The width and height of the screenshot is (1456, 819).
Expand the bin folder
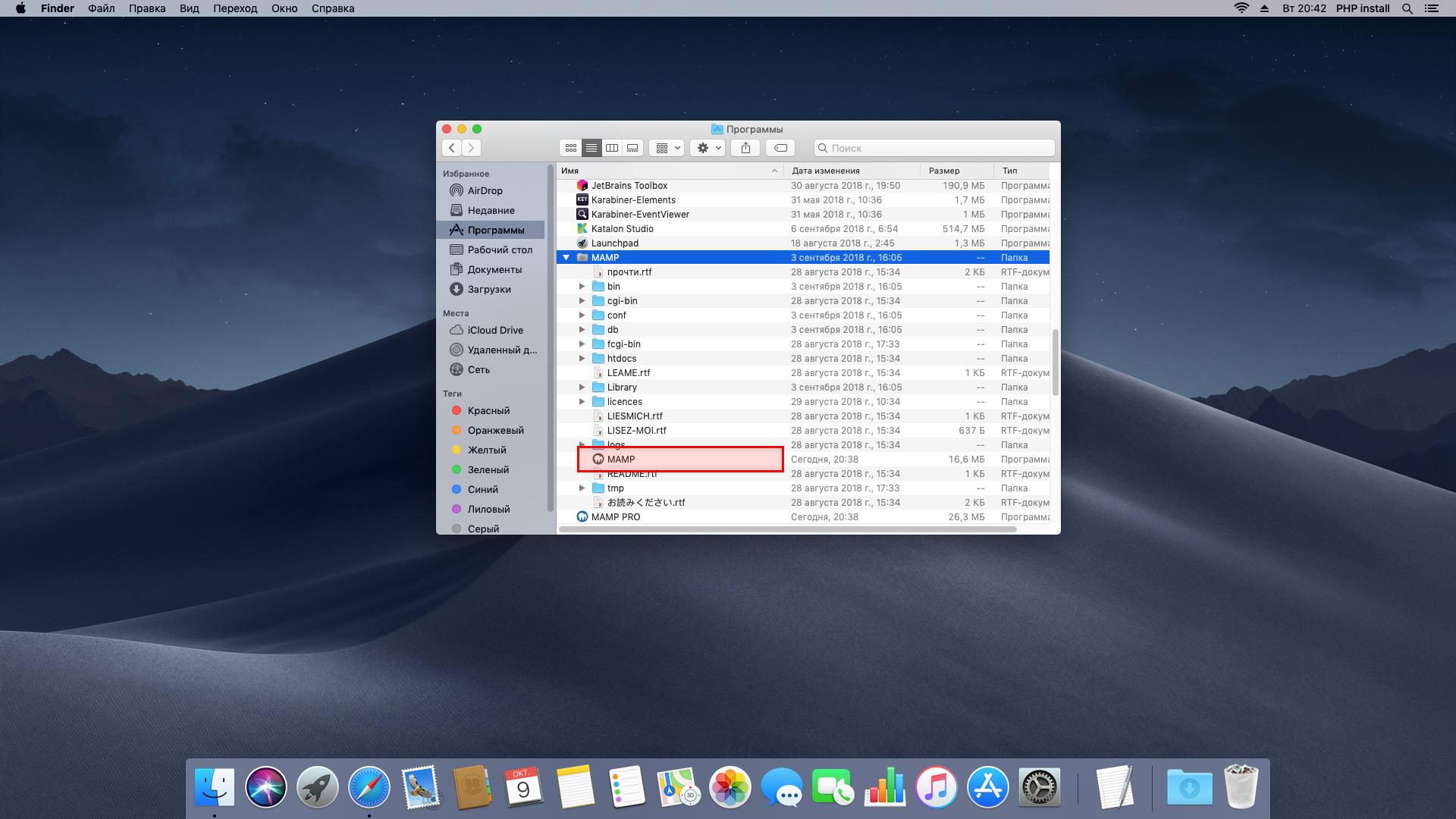(x=582, y=287)
